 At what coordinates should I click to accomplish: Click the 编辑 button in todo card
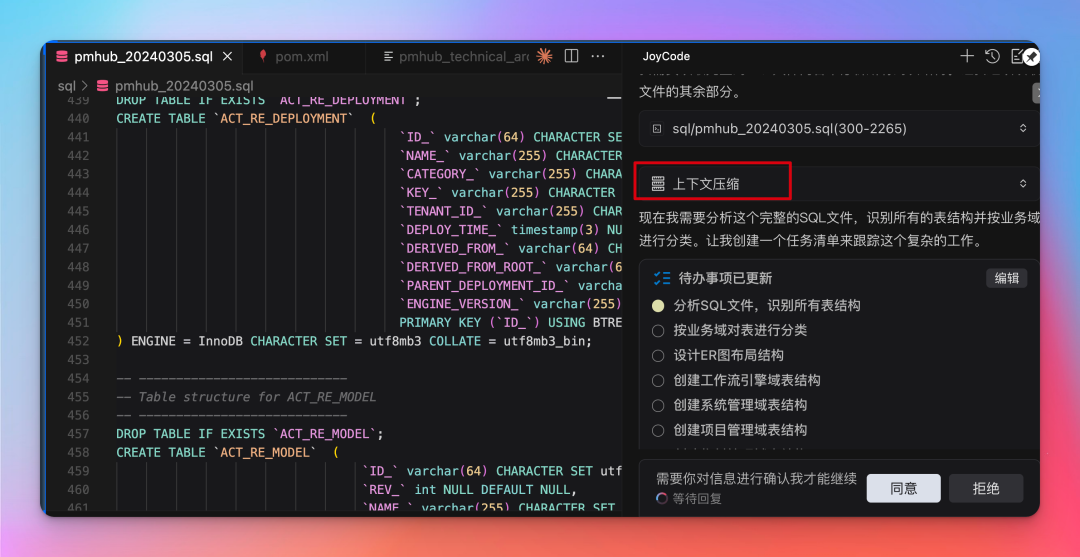[x=1007, y=278]
